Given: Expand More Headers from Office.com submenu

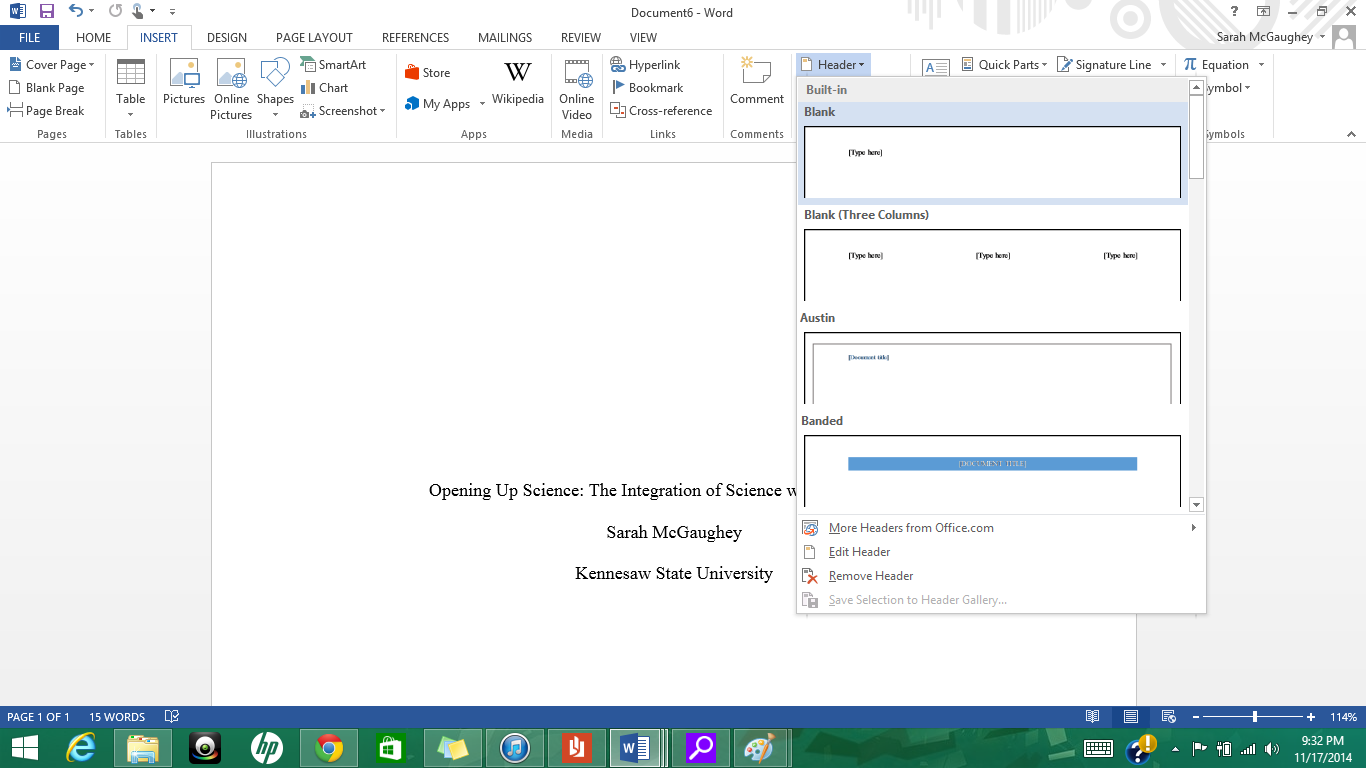Looking at the screenshot, I should tap(1194, 528).
